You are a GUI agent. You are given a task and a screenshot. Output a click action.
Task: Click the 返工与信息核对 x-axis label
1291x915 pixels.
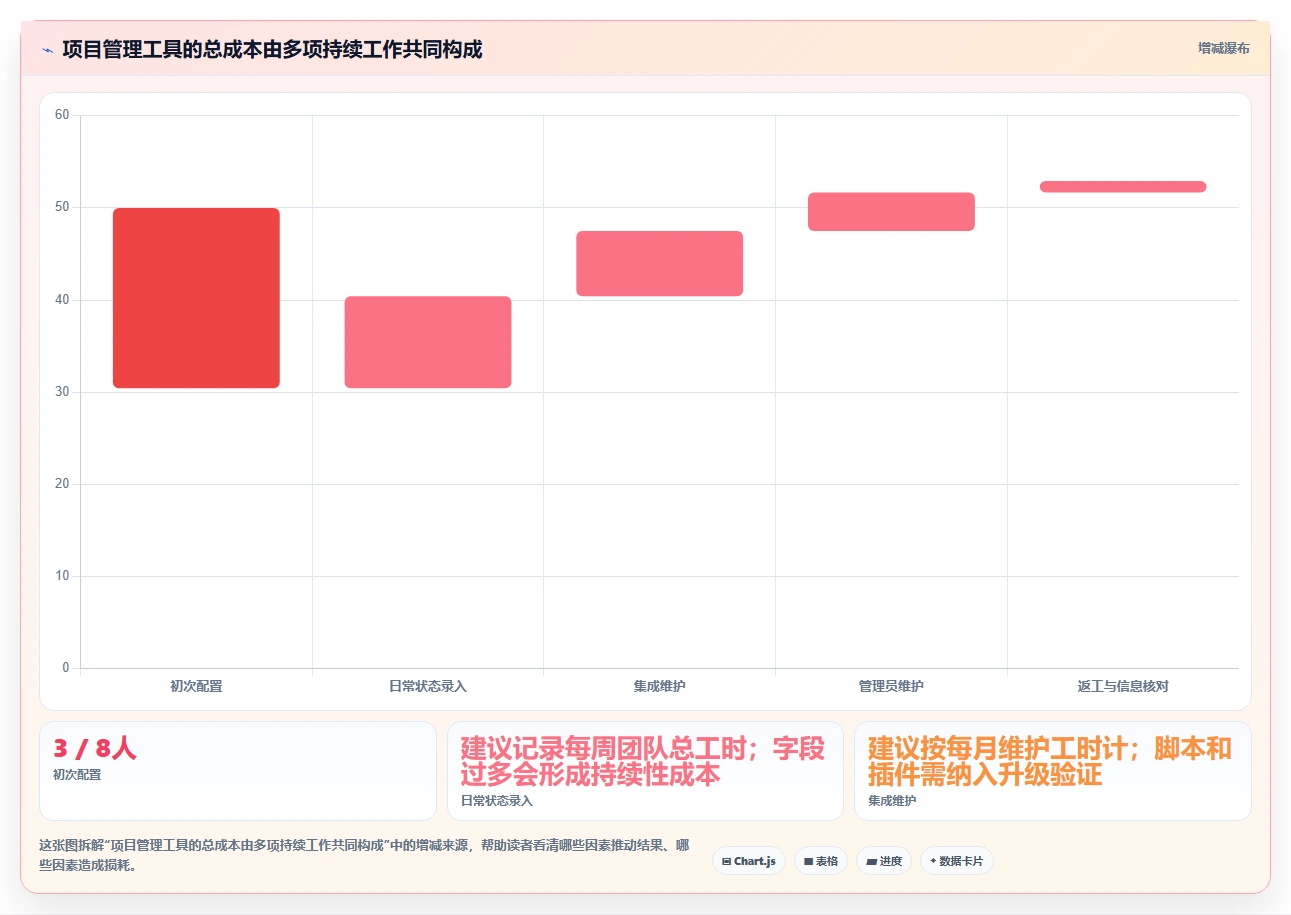1123,686
